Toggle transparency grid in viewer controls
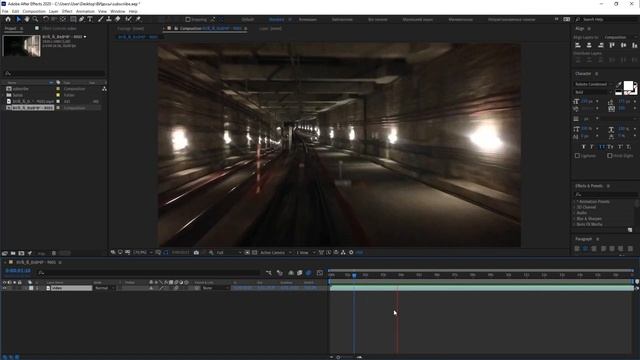The width and height of the screenshot is (640, 360). [254, 253]
